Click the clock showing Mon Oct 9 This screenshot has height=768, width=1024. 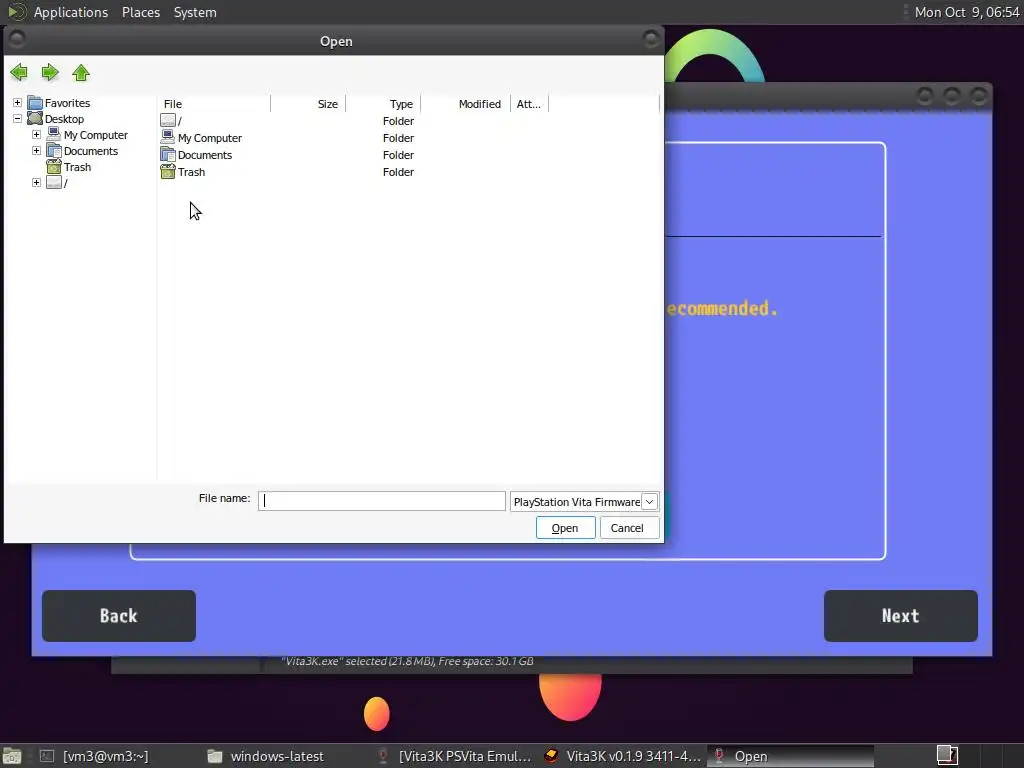point(967,12)
